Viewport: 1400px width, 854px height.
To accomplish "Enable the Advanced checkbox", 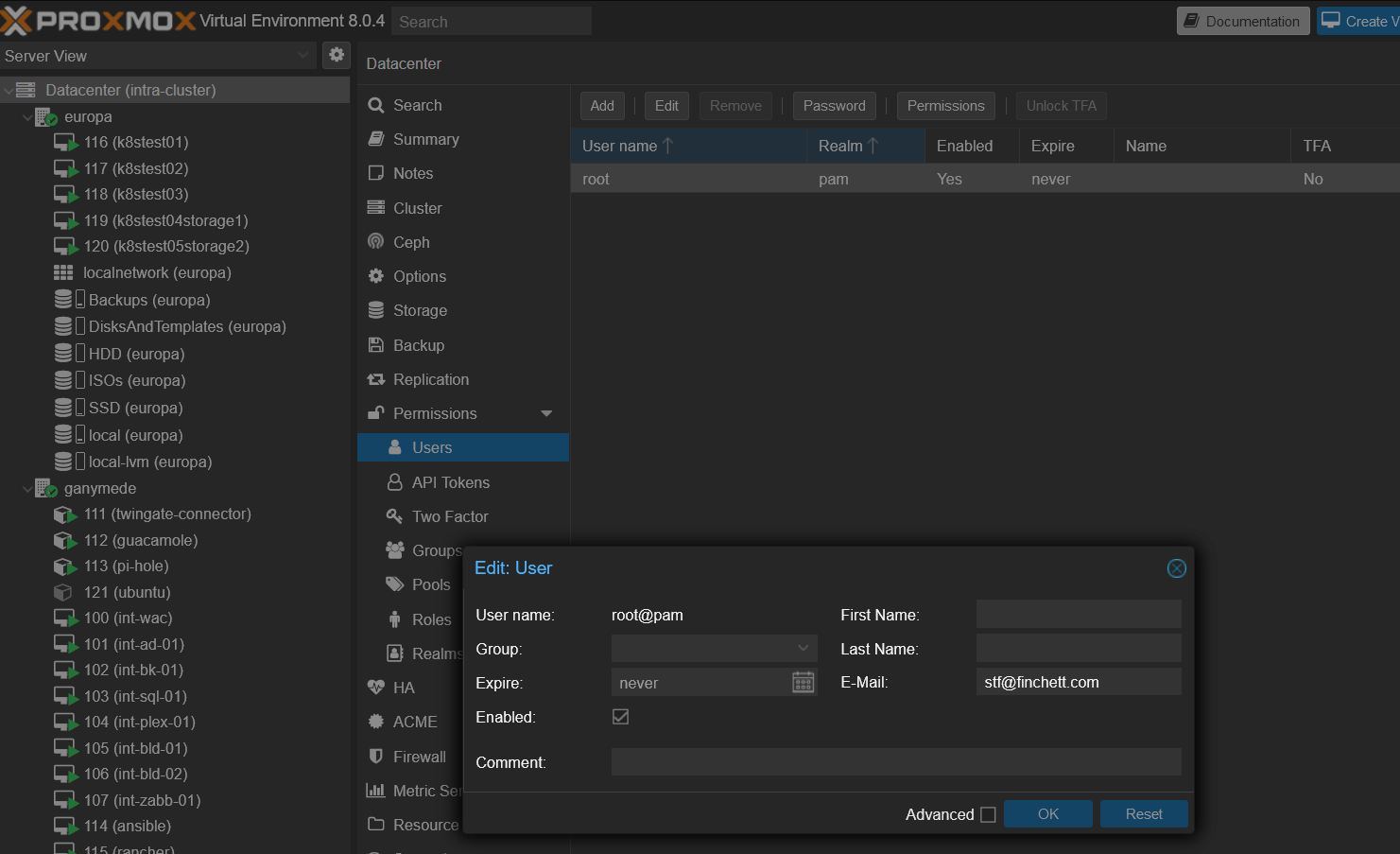I will tap(988, 814).
